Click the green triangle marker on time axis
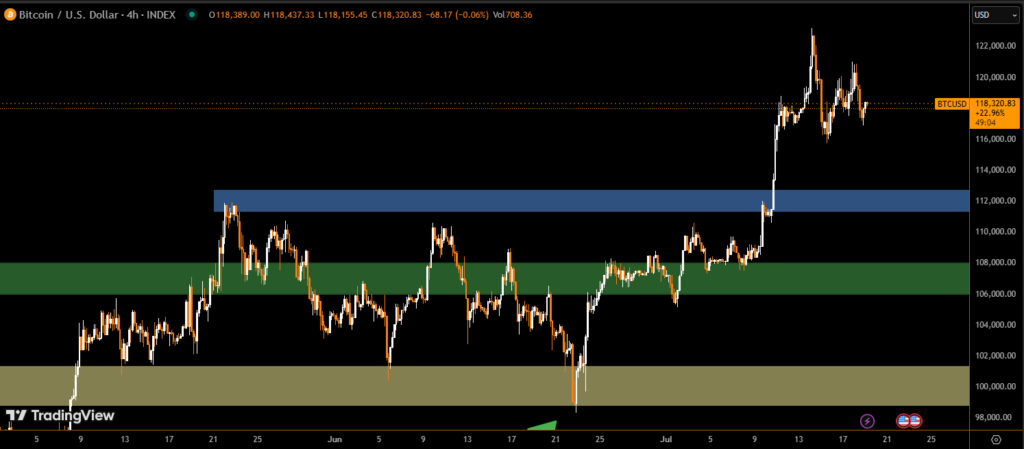 coord(542,425)
